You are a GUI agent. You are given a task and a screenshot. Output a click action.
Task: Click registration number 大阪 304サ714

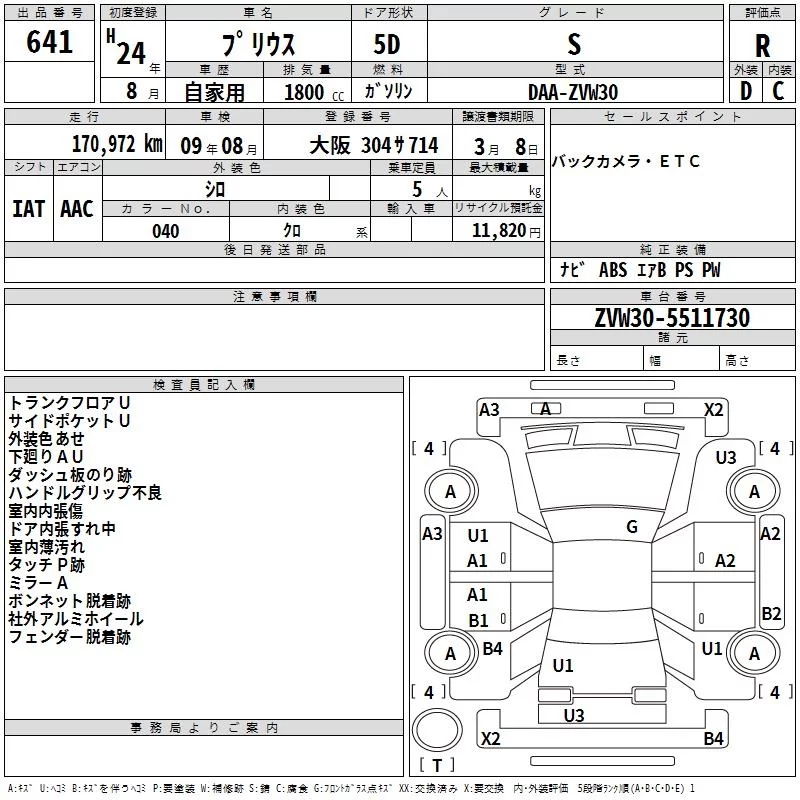point(373,145)
